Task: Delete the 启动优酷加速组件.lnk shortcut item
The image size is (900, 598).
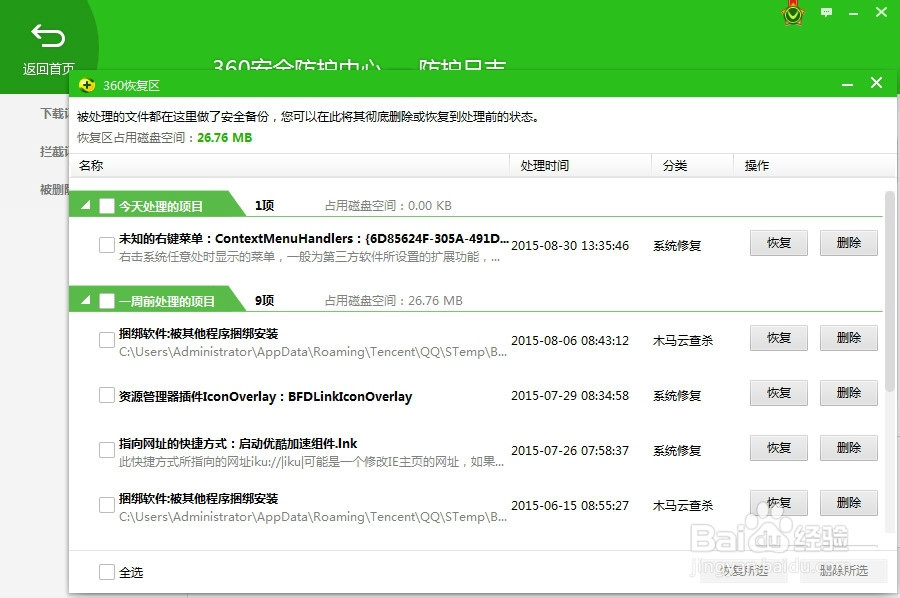Action: pos(849,448)
